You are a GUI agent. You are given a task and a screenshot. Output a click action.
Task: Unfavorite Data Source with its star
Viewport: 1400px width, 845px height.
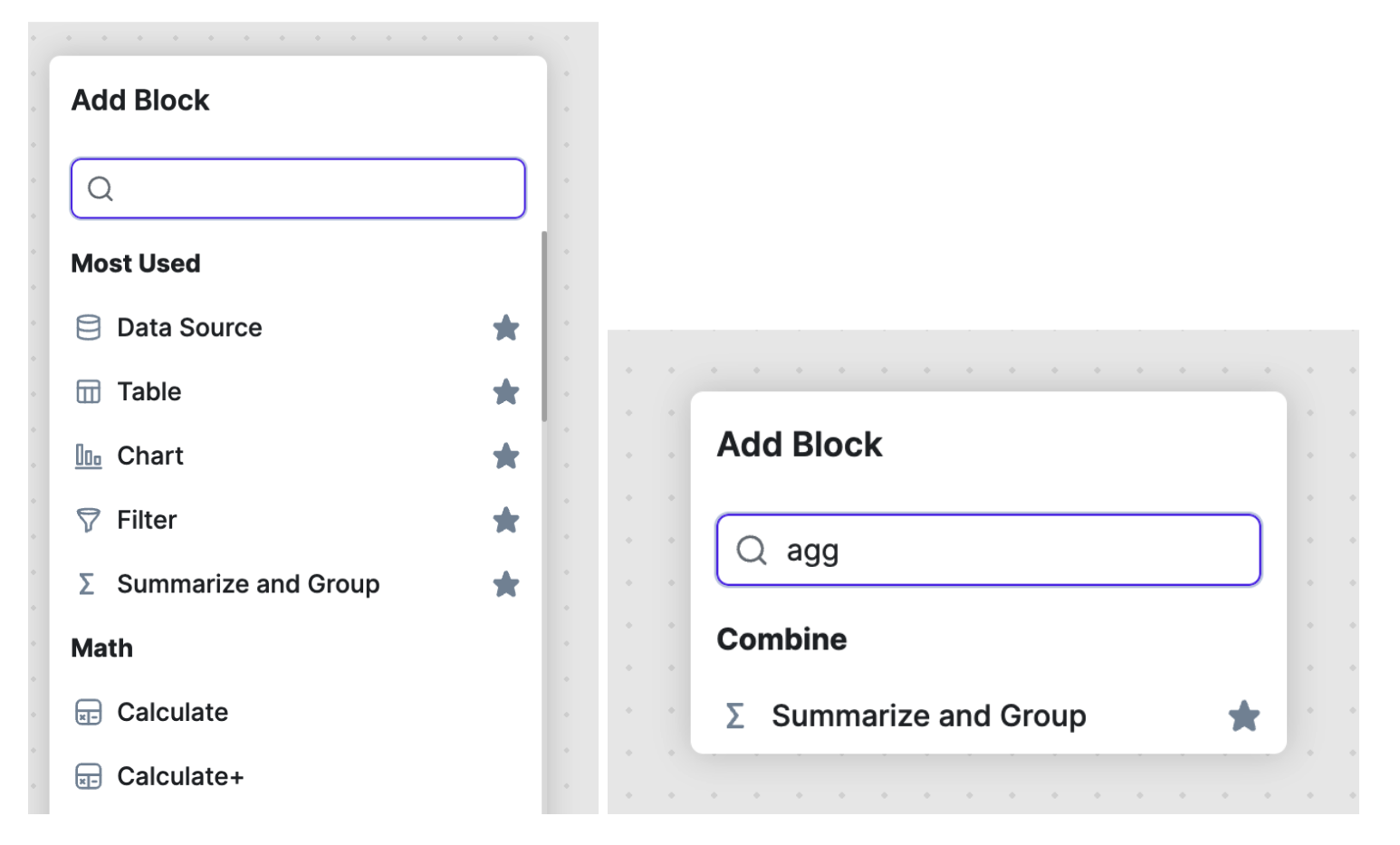tap(505, 327)
